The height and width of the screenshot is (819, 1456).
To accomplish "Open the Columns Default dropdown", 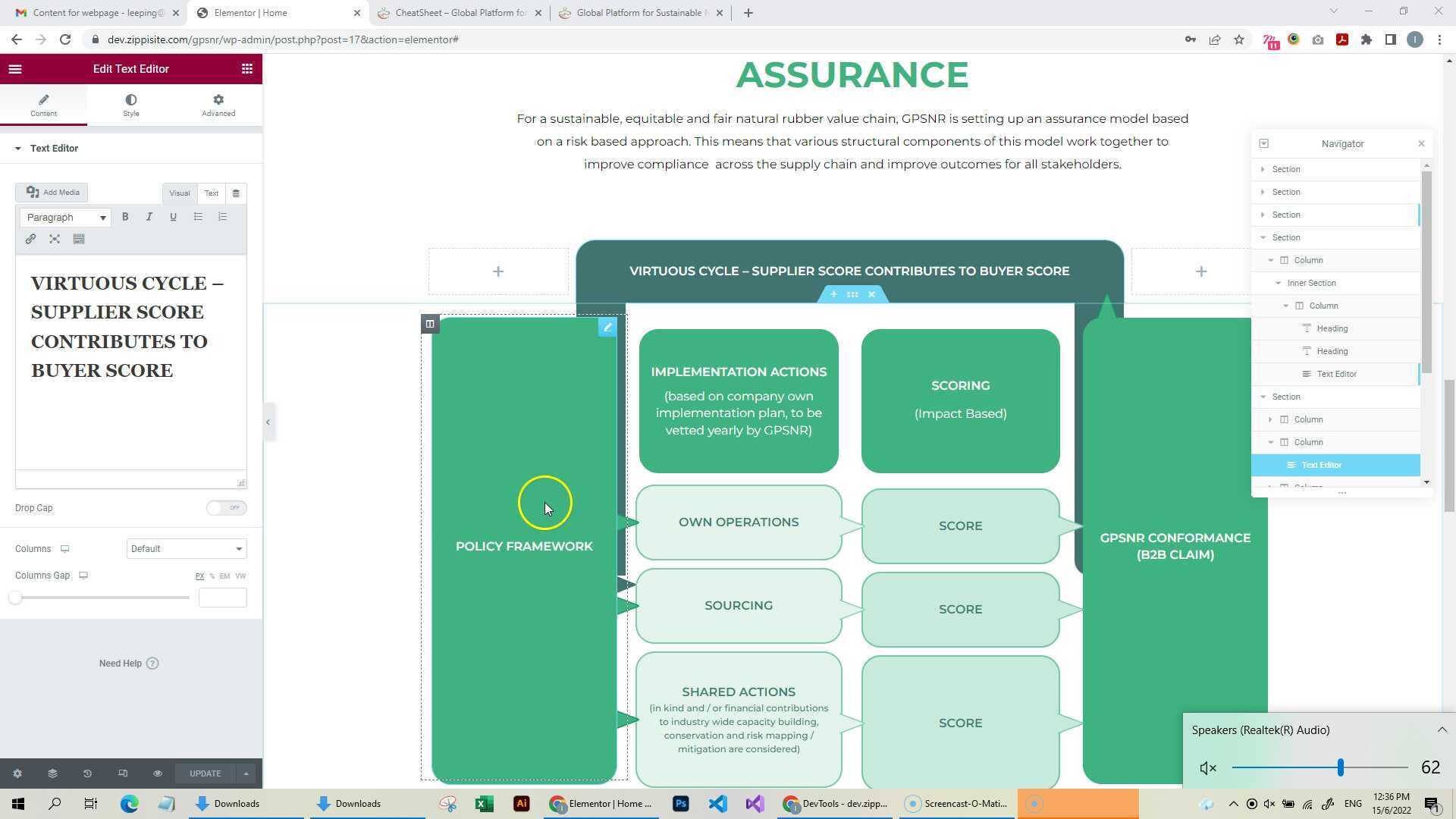I will click(186, 549).
